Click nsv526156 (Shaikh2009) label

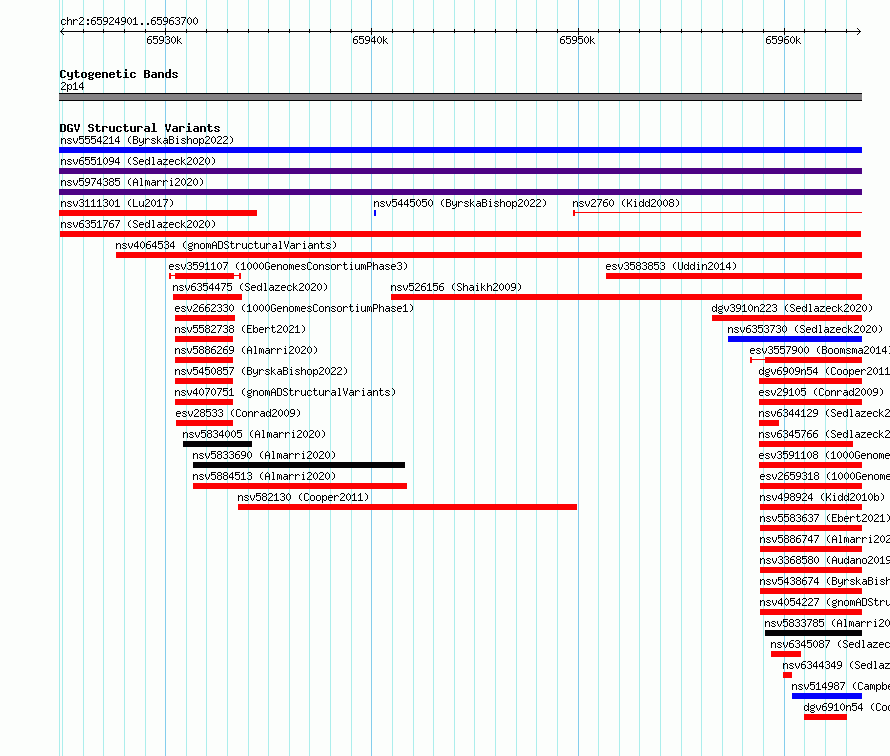[x=456, y=287]
